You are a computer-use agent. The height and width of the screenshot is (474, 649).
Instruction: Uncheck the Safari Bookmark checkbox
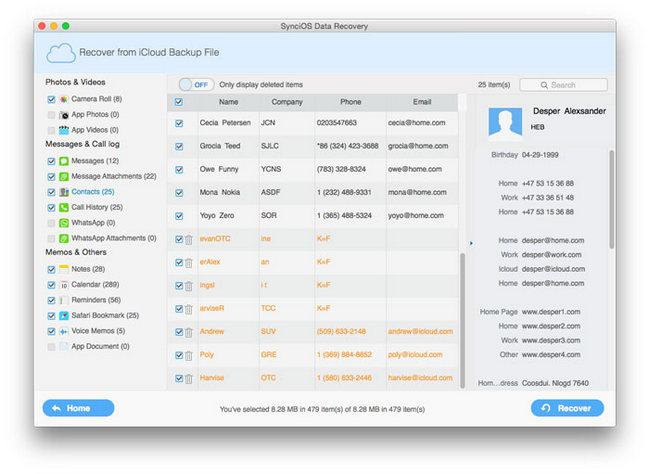click(x=51, y=316)
